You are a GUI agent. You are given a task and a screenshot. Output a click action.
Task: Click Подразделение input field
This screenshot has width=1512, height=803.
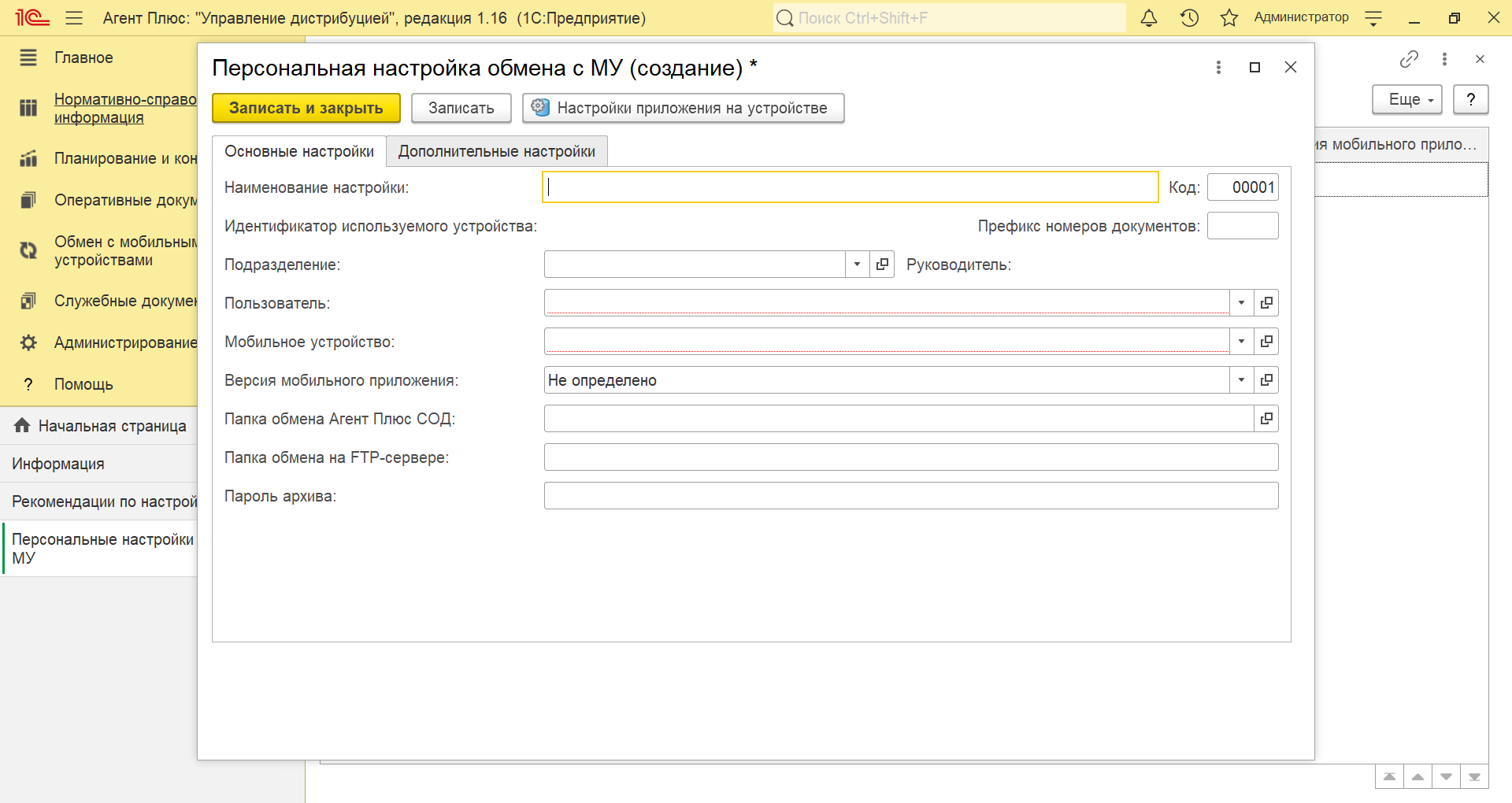tap(695, 265)
